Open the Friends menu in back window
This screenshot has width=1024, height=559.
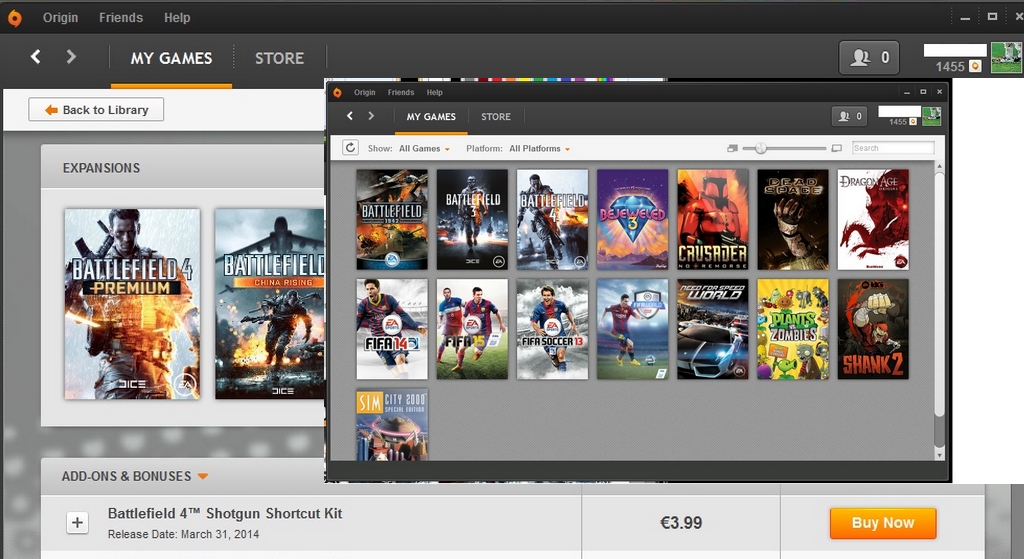pos(121,18)
